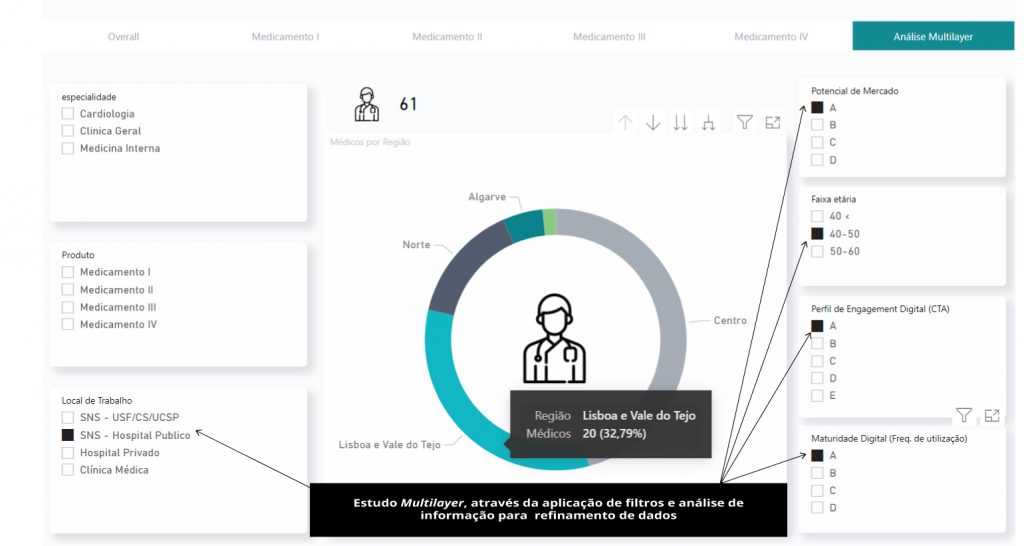The height and width of the screenshot is (546, 1024).
Task: Enable the Cardiologia checkbox
Action: [x=68, y=114]
